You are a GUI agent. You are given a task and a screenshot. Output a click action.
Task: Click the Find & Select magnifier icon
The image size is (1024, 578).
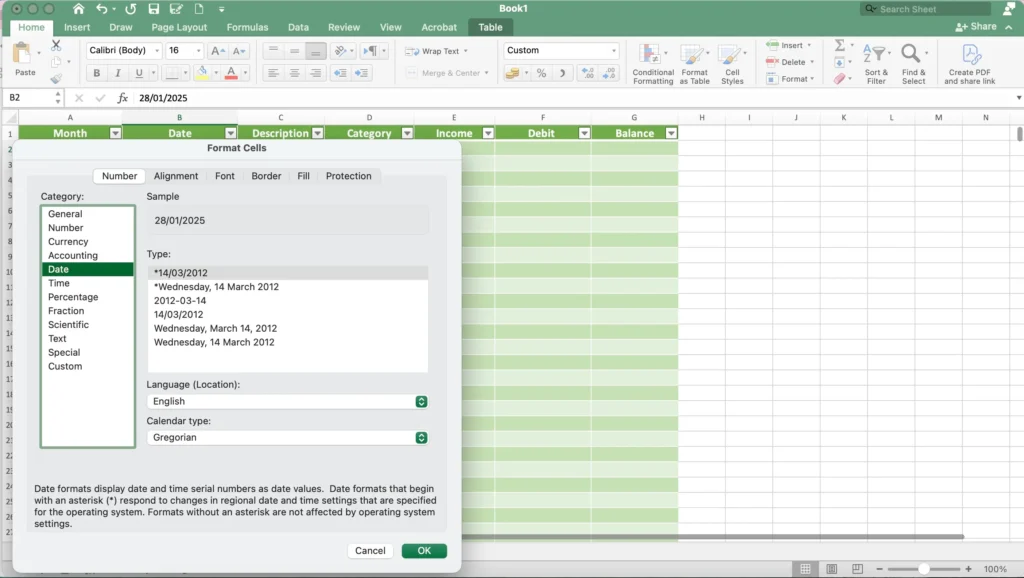(x=911, y=52)
